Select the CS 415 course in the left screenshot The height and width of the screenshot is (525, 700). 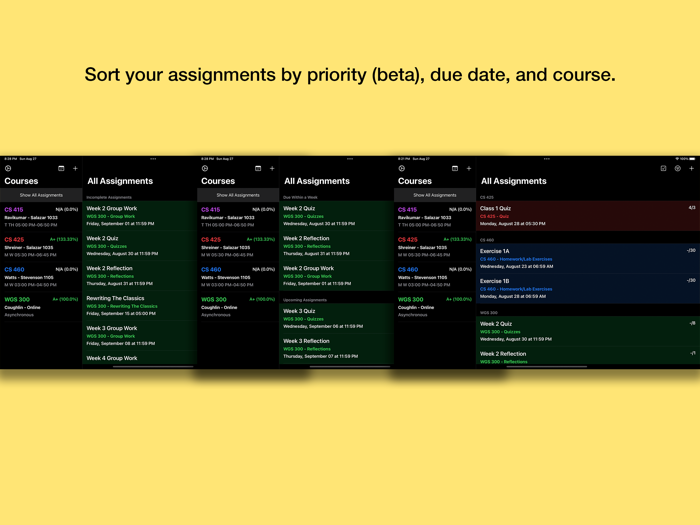[41, 217]
